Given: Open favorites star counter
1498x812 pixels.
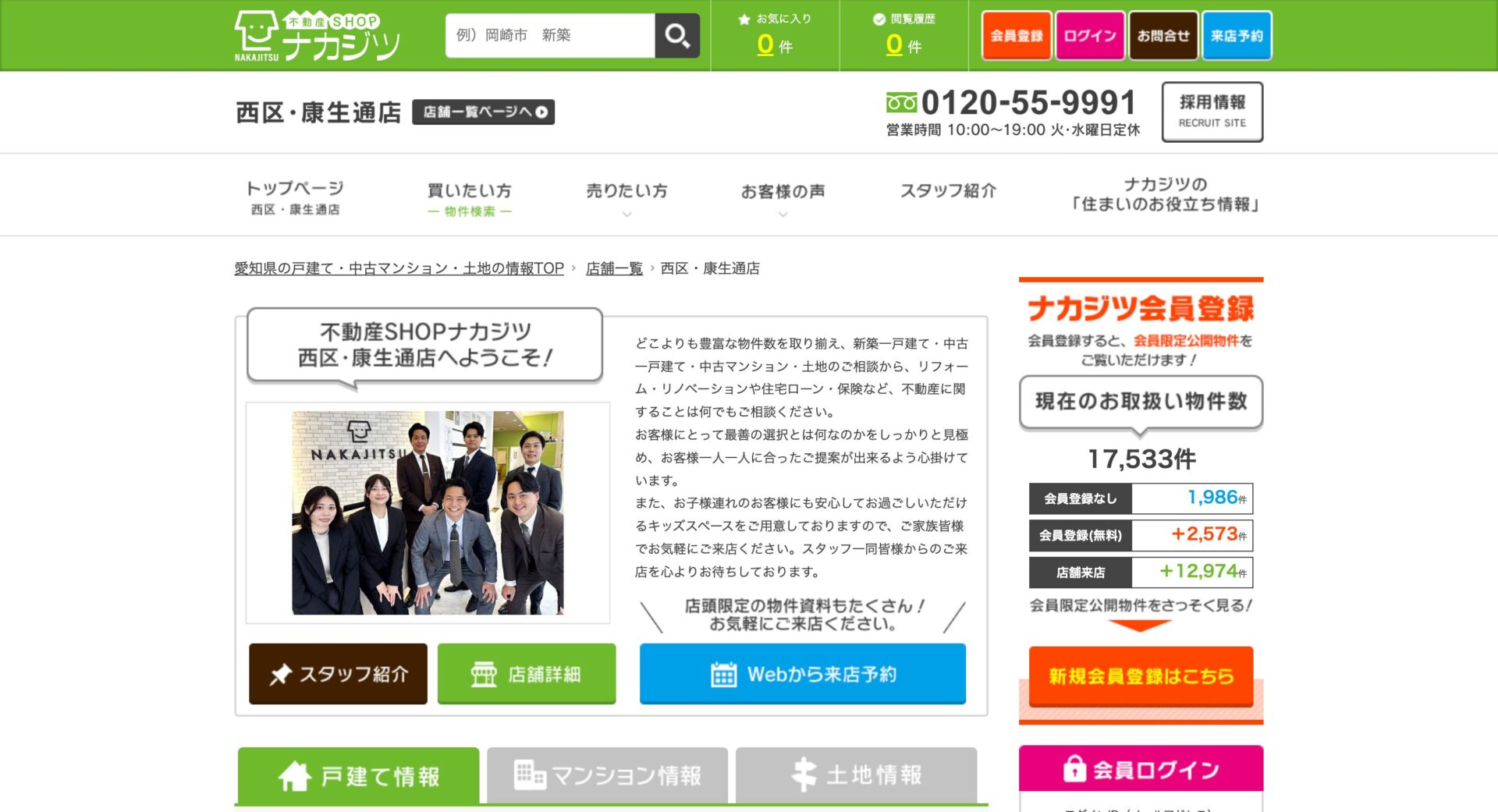Looking at the screenshot, I should (775, 36).
